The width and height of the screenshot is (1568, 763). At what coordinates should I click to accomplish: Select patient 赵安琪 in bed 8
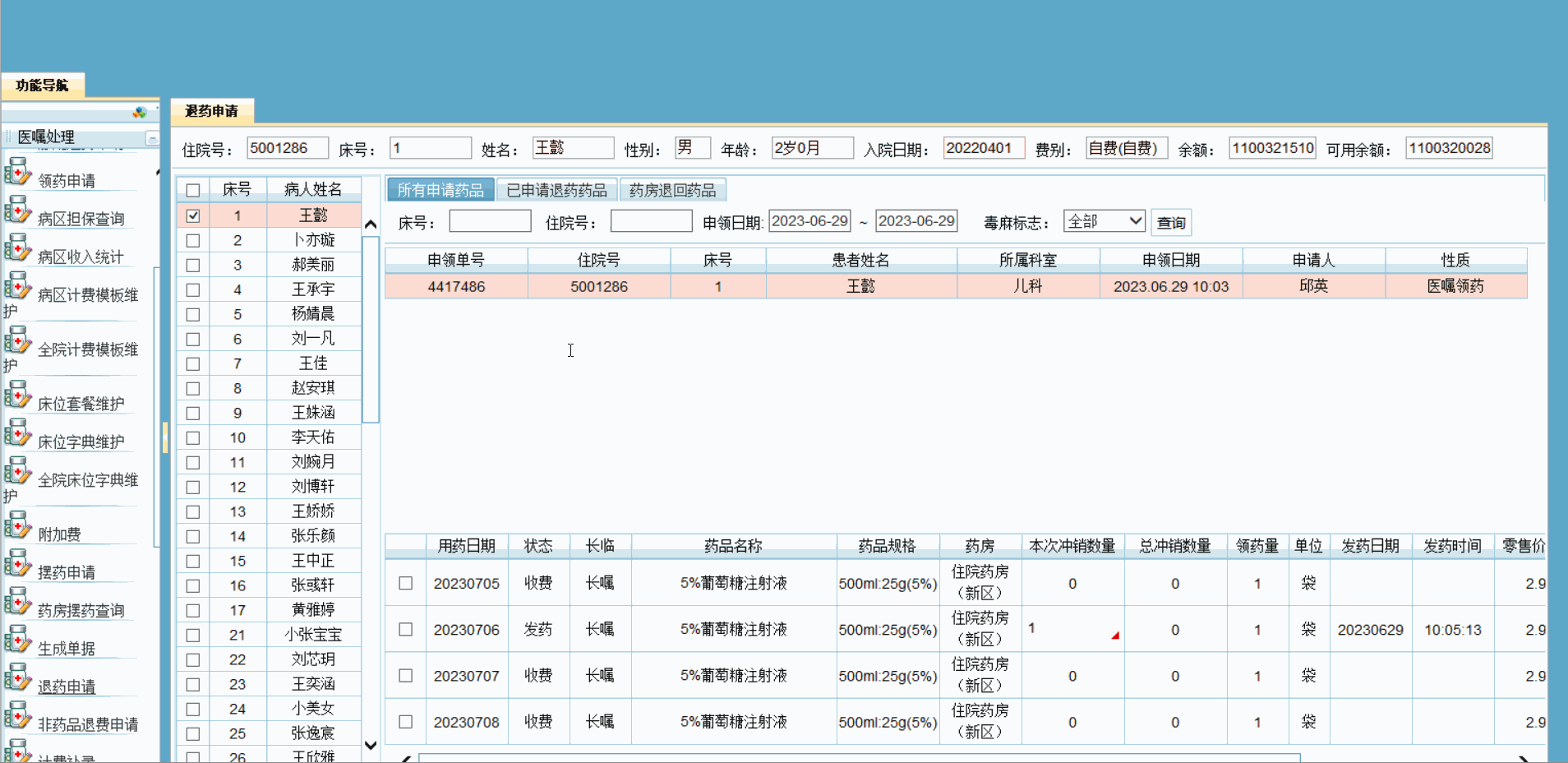(313, 388)
